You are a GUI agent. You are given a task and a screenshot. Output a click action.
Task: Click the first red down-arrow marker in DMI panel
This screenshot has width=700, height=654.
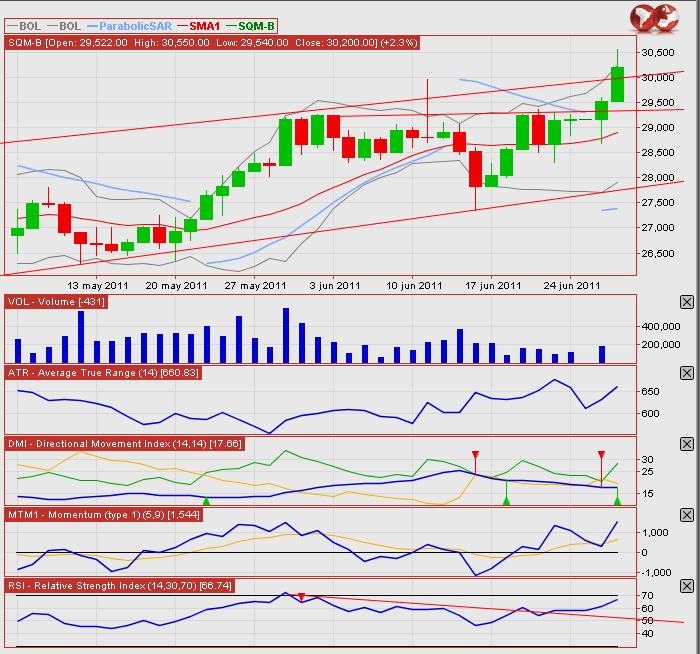(475, 455)
